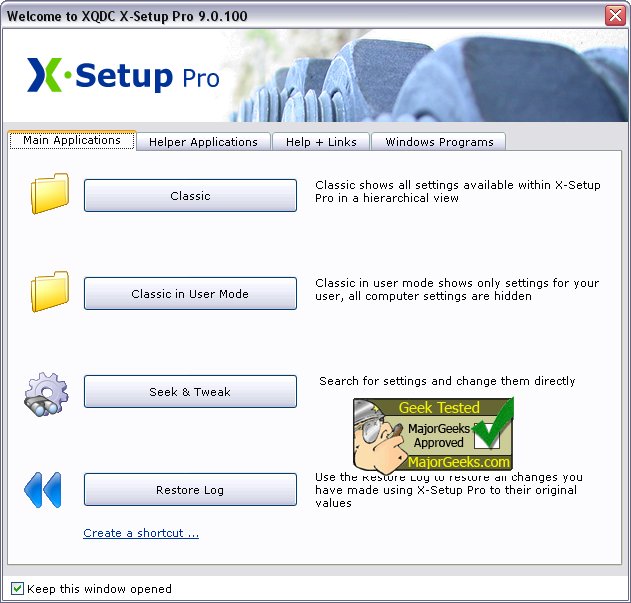Go to the Windows Programs tab
631x603 pixels.
(x=439, y=142)
